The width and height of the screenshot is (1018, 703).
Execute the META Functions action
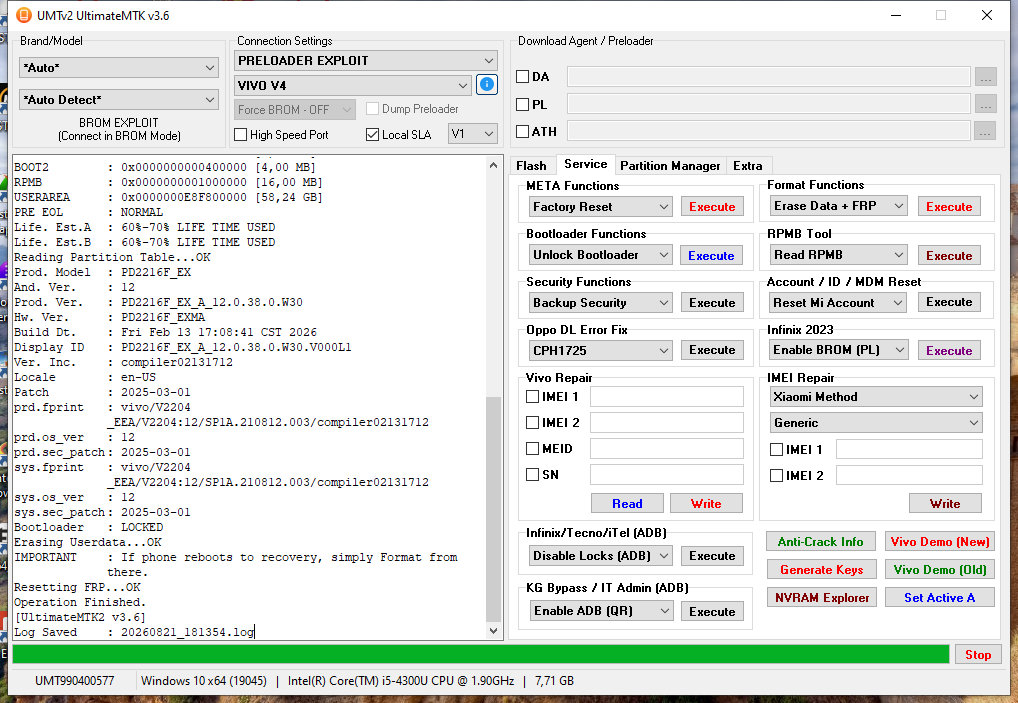[x=712, y=207]
